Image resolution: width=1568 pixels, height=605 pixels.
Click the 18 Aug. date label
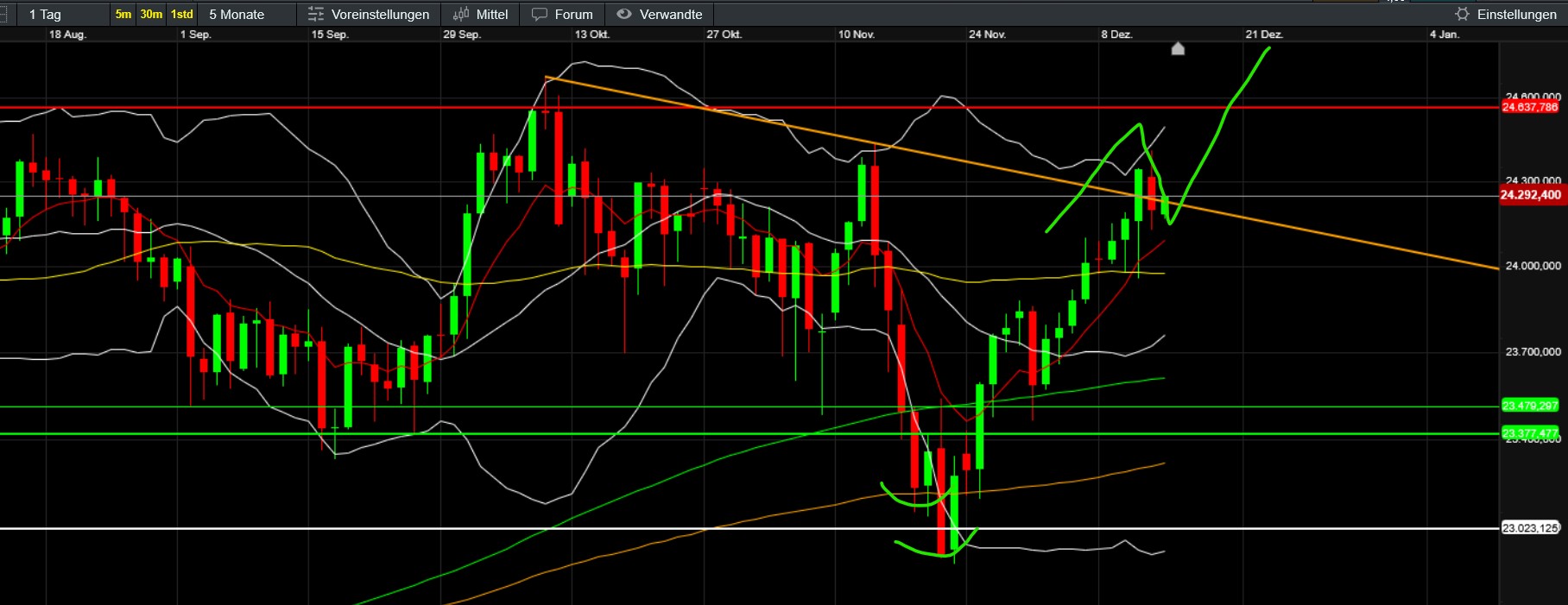click(67, 35)
